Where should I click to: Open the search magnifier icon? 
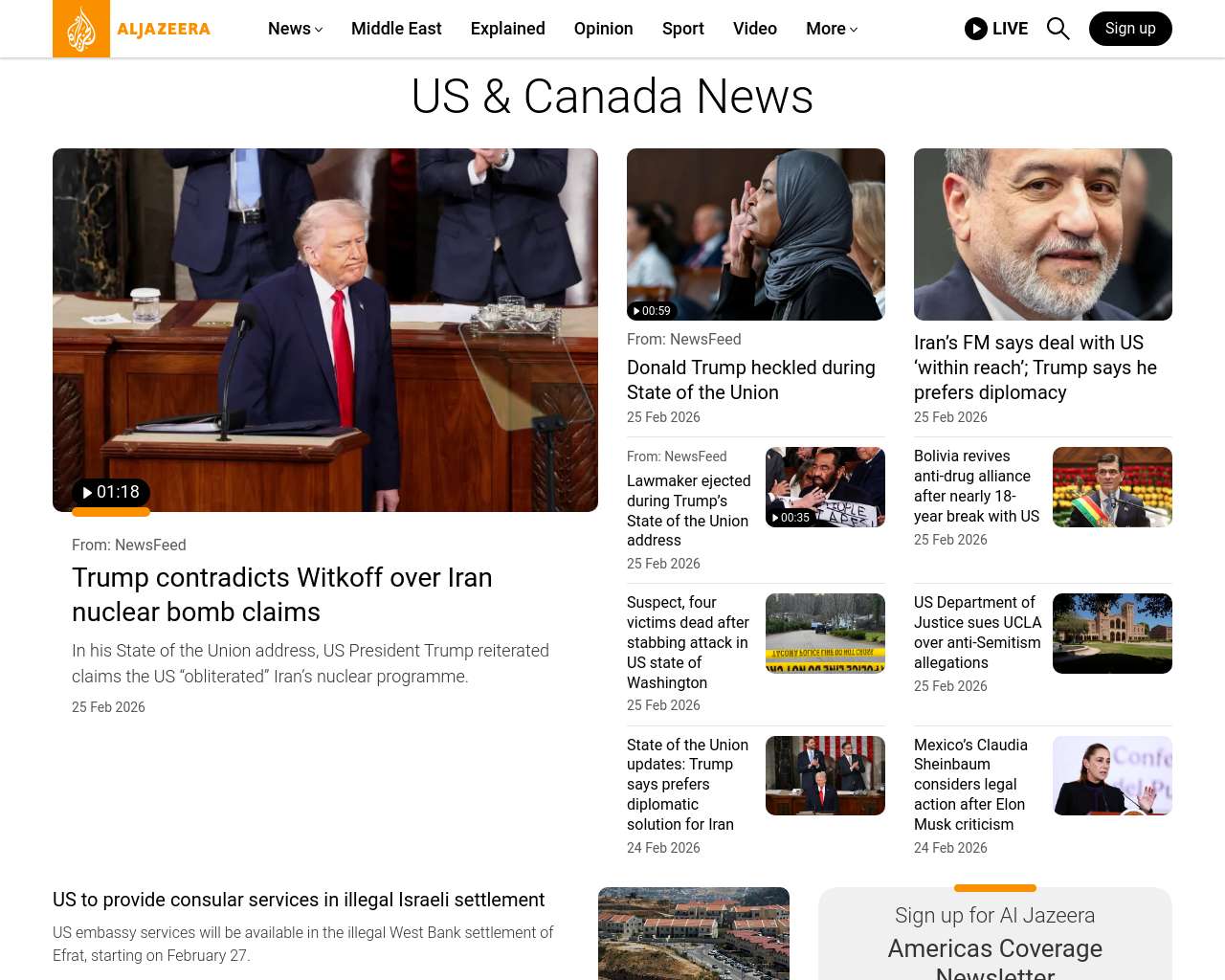click(x=1058, y=29)
